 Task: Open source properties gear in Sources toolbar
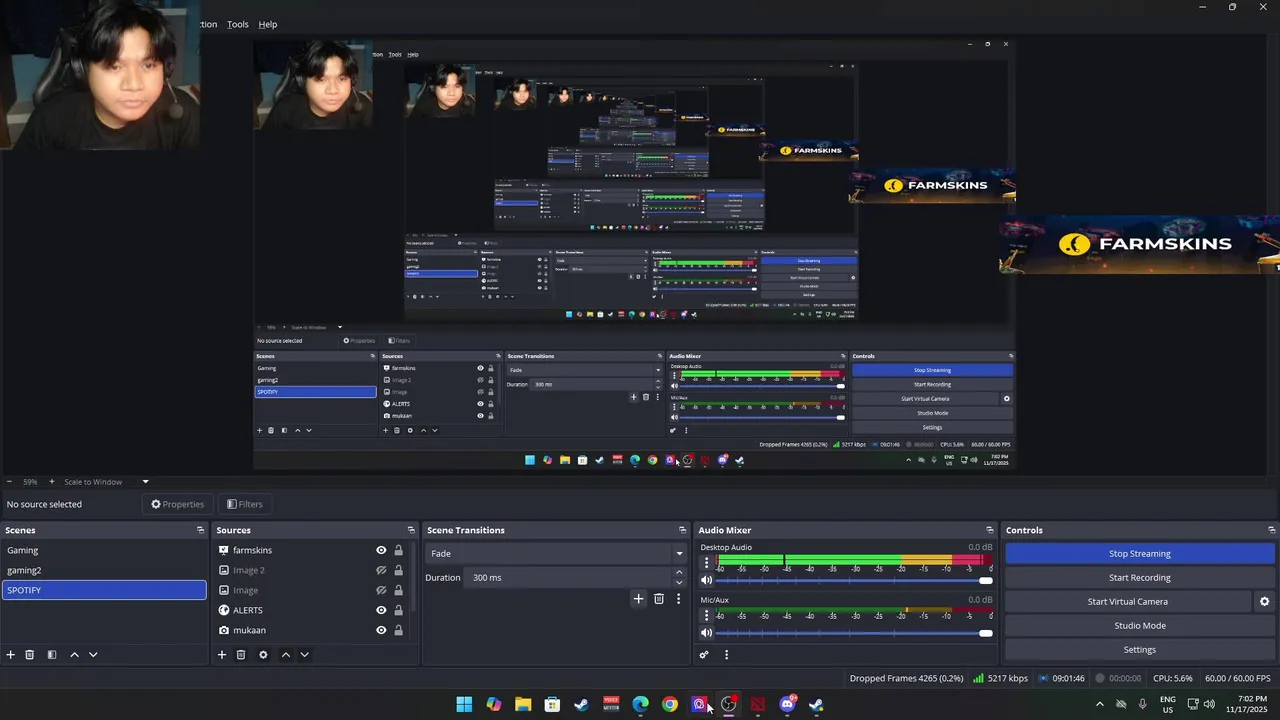click(x=263, y=655)
